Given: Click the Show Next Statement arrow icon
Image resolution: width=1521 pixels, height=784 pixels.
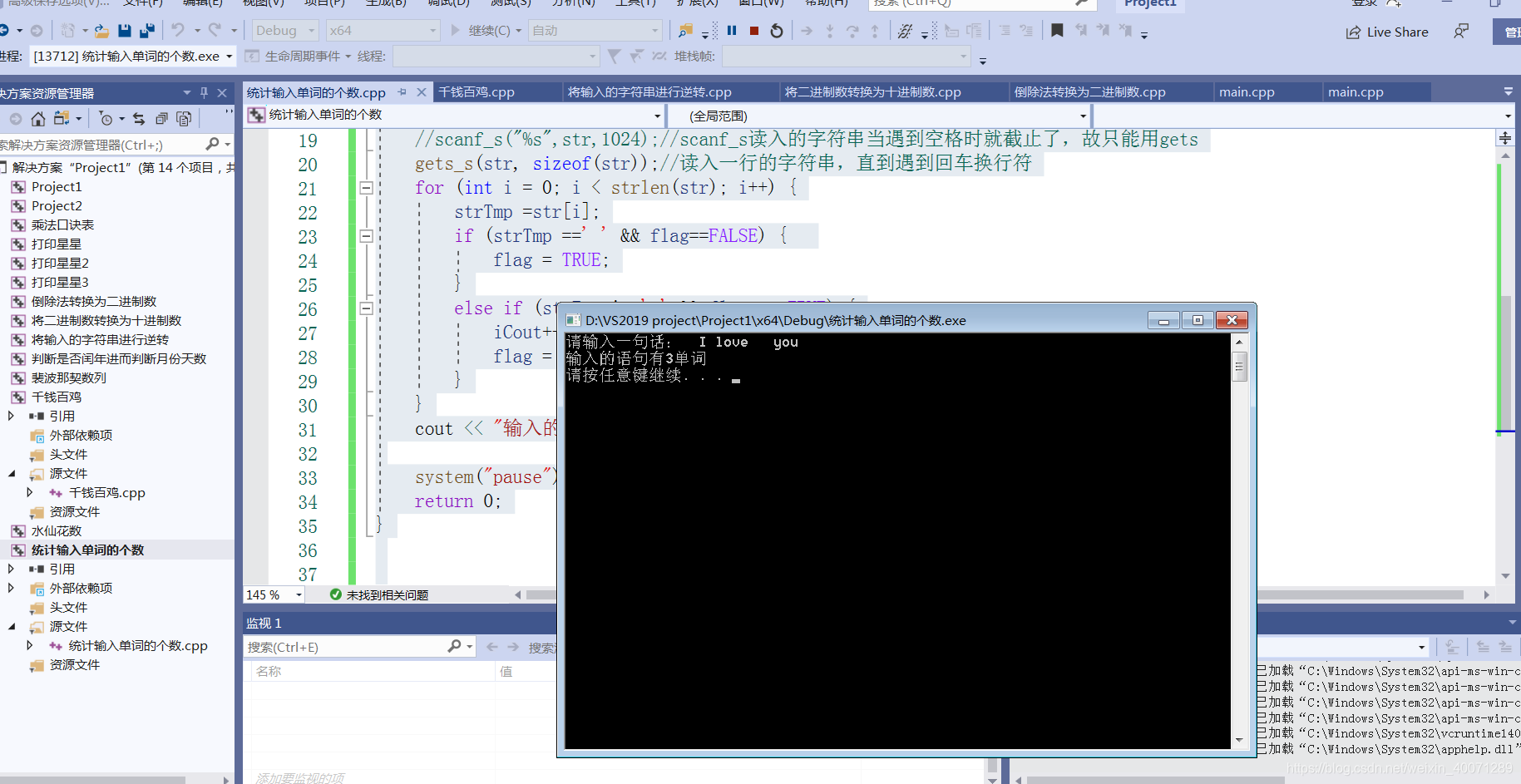Looking at the screenshot, I should pos(807,31).
